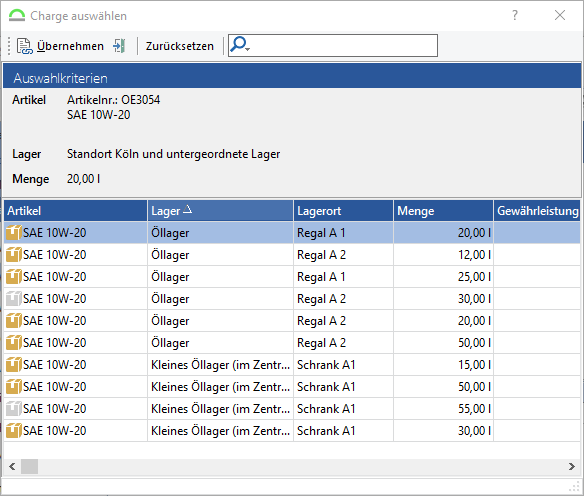The image size is (584, 496).
Task: Select Öllager cell in the 25,00 l row
Action: pos(220,277)
